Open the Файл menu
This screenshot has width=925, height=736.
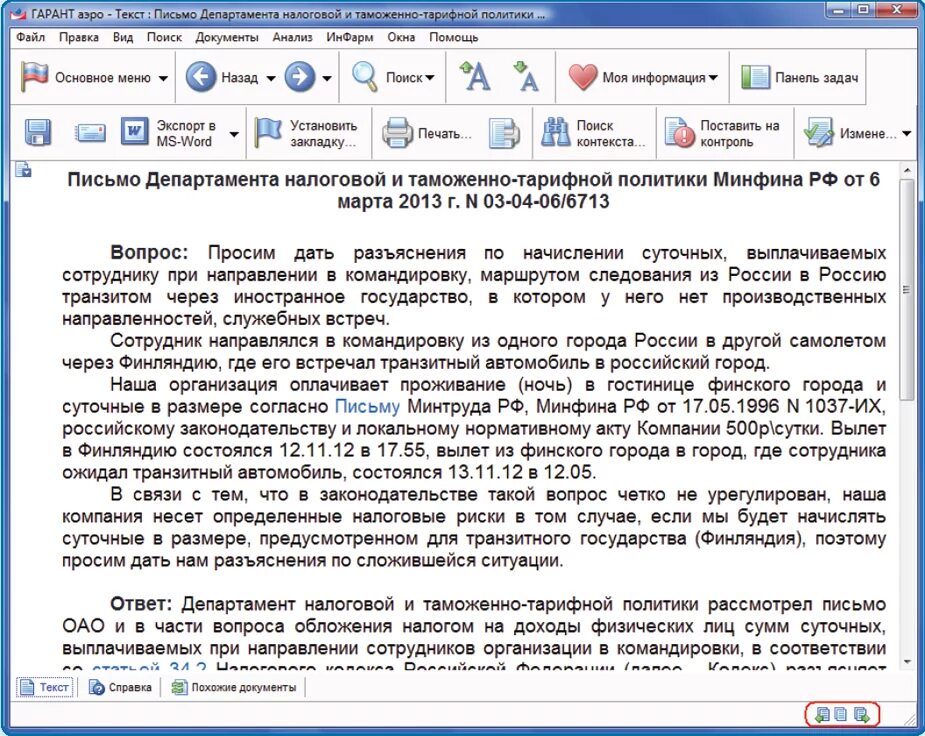coord(30,37)
